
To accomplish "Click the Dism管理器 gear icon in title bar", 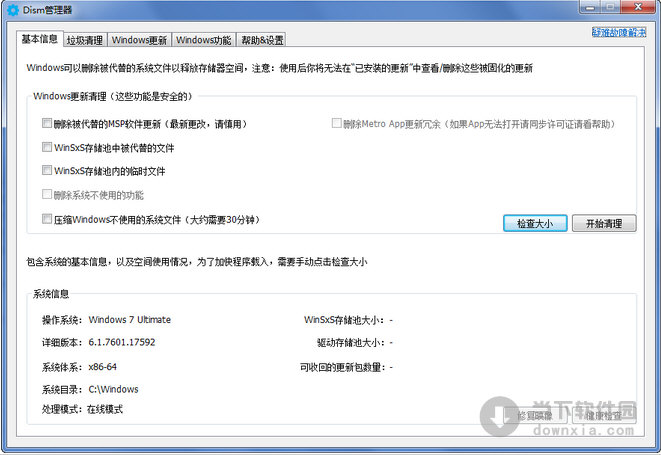I will click(x=11, y=11).
